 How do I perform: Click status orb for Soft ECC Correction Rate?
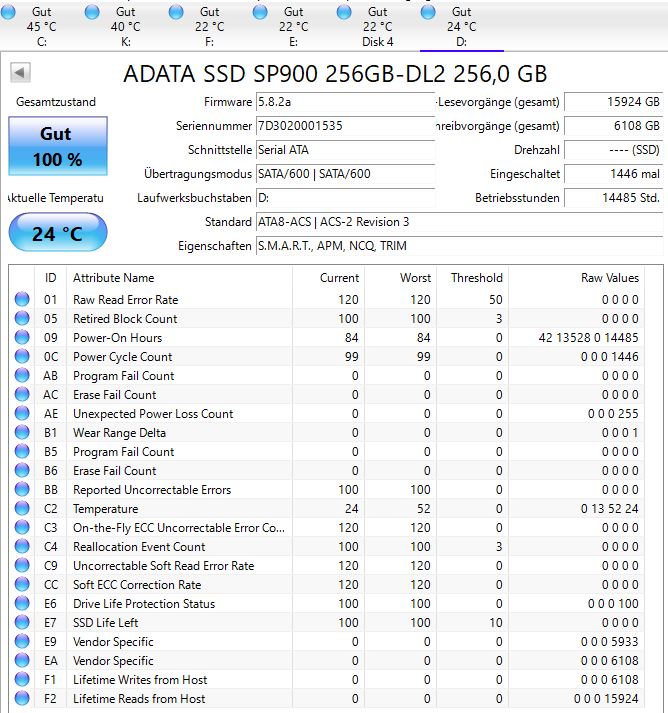point(22,584)
